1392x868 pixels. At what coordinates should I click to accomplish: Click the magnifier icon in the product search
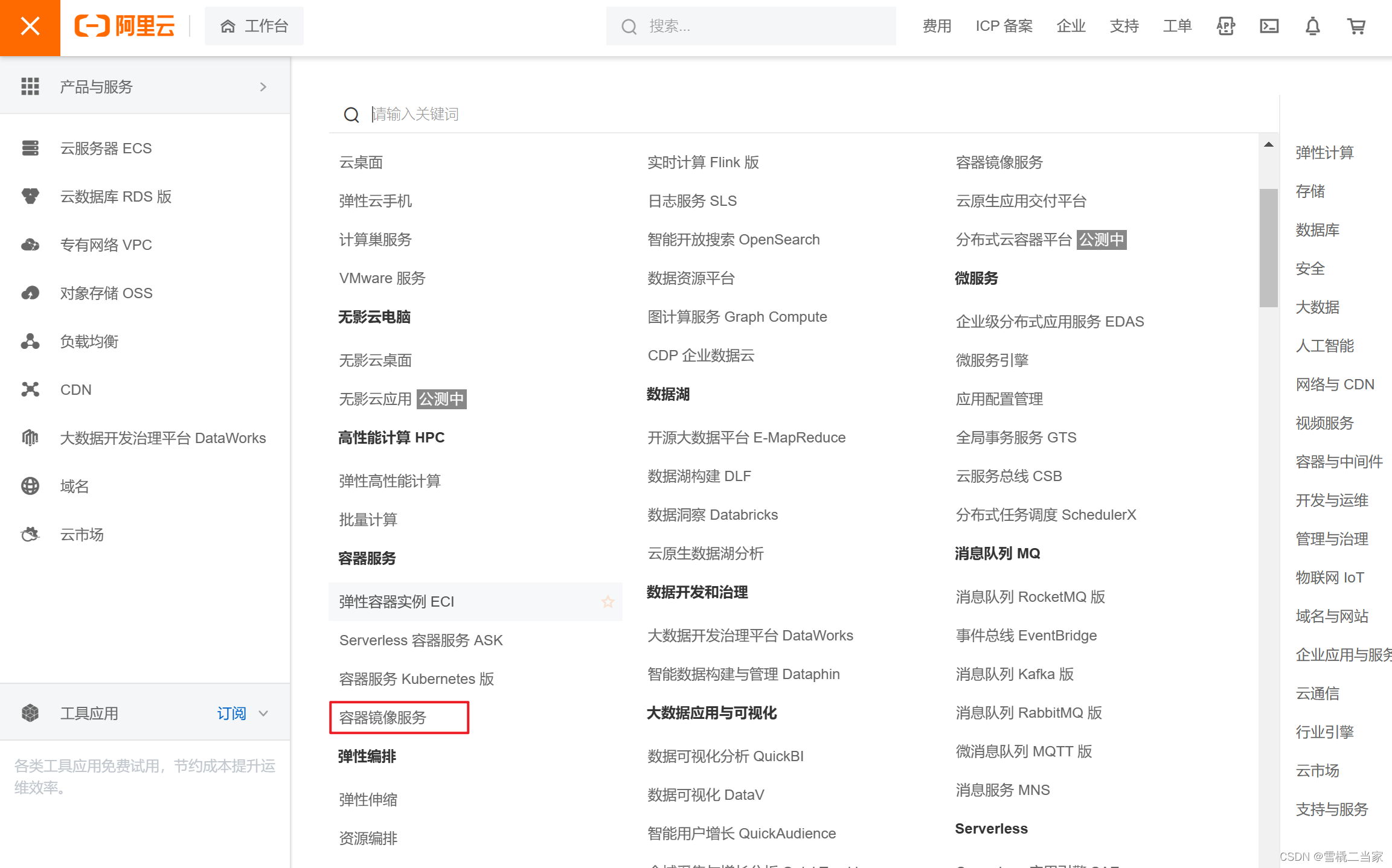(351, 114)
